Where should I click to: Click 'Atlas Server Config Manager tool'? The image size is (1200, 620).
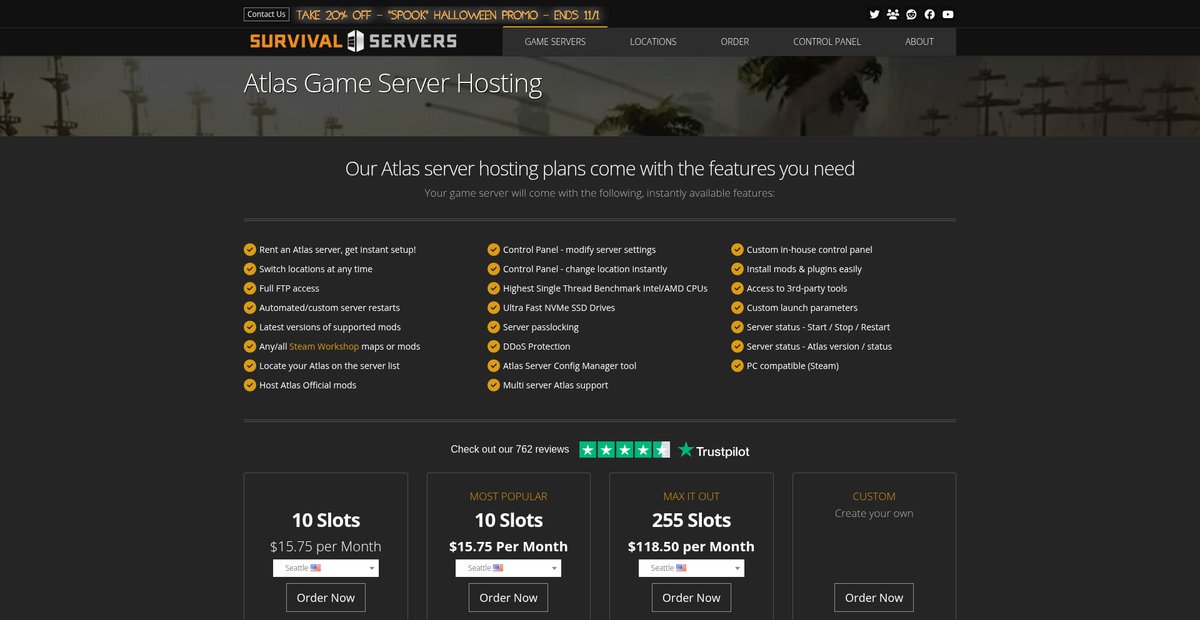[570, 366]
